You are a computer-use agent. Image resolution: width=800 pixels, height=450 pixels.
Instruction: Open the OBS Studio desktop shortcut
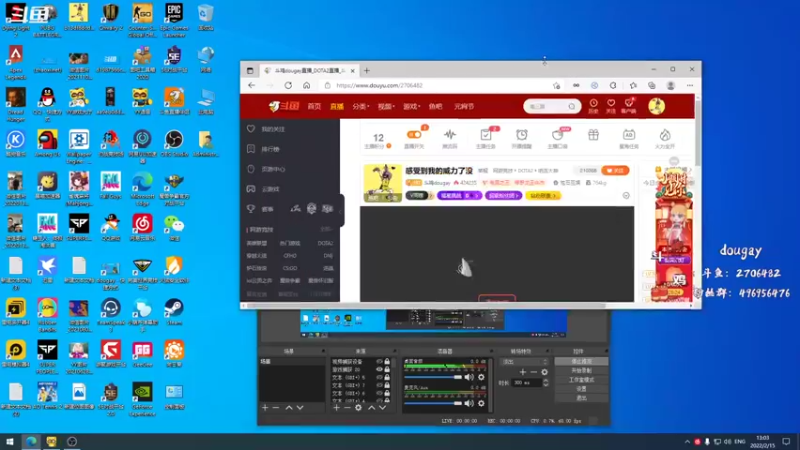point(174,143)
